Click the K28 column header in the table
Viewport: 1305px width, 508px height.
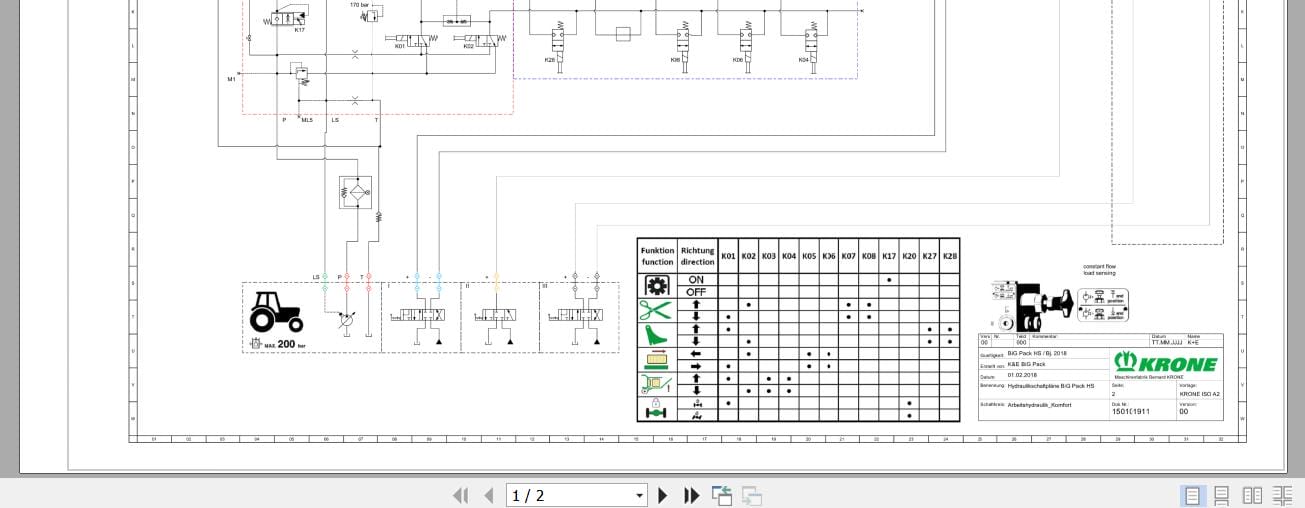(x=949, y=256)
